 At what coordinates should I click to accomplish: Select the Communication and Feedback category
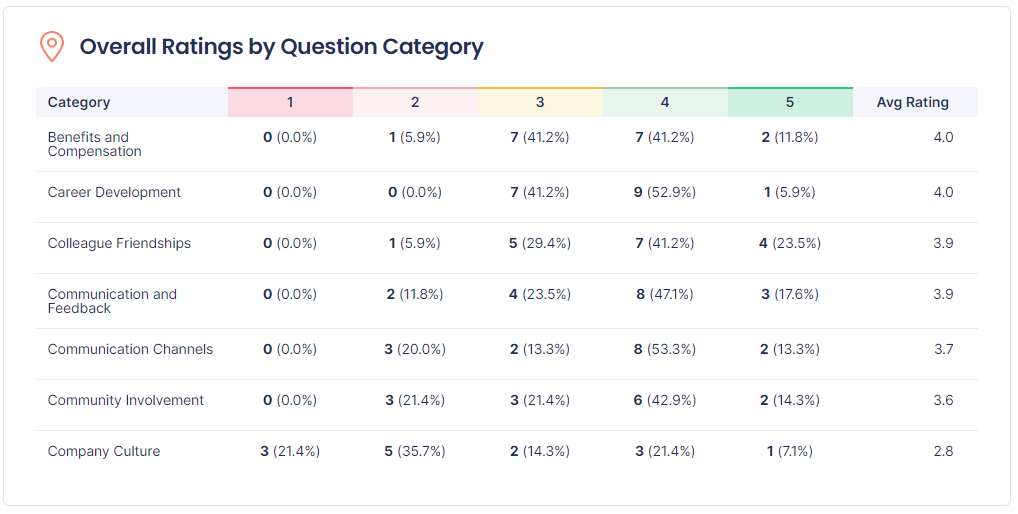(112, 301)
